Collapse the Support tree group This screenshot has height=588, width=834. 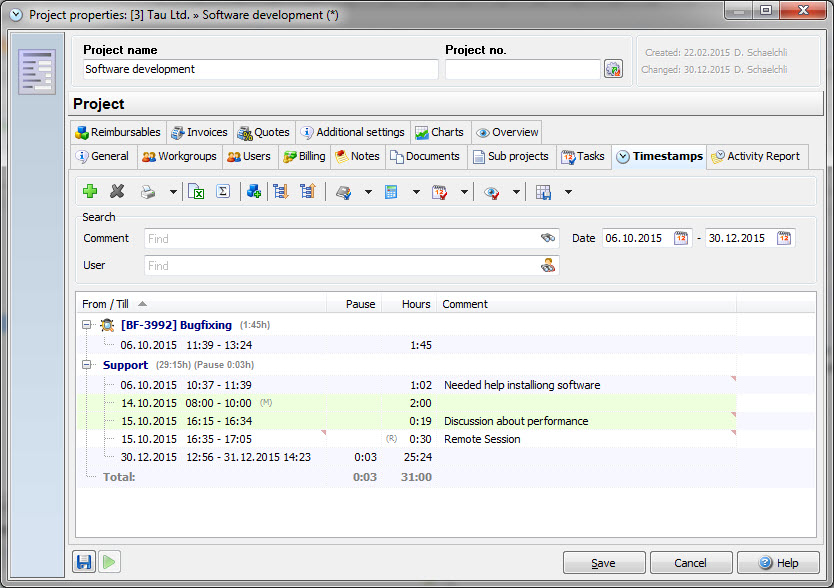87,365
